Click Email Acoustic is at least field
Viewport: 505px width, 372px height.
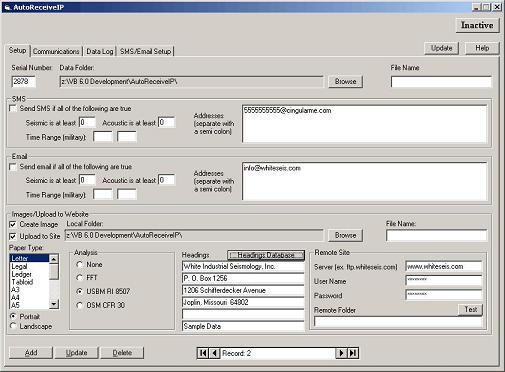click(166, 180)
